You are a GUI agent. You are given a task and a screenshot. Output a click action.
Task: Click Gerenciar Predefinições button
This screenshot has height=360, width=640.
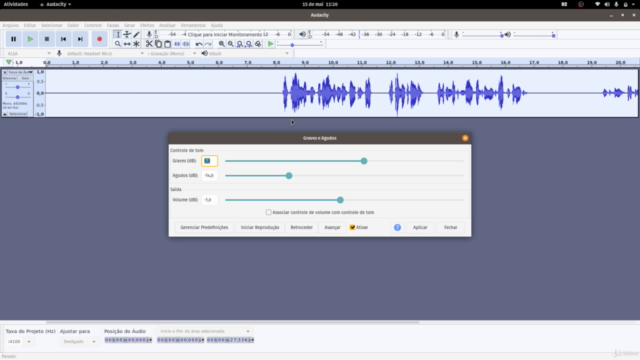pos(204,227)
